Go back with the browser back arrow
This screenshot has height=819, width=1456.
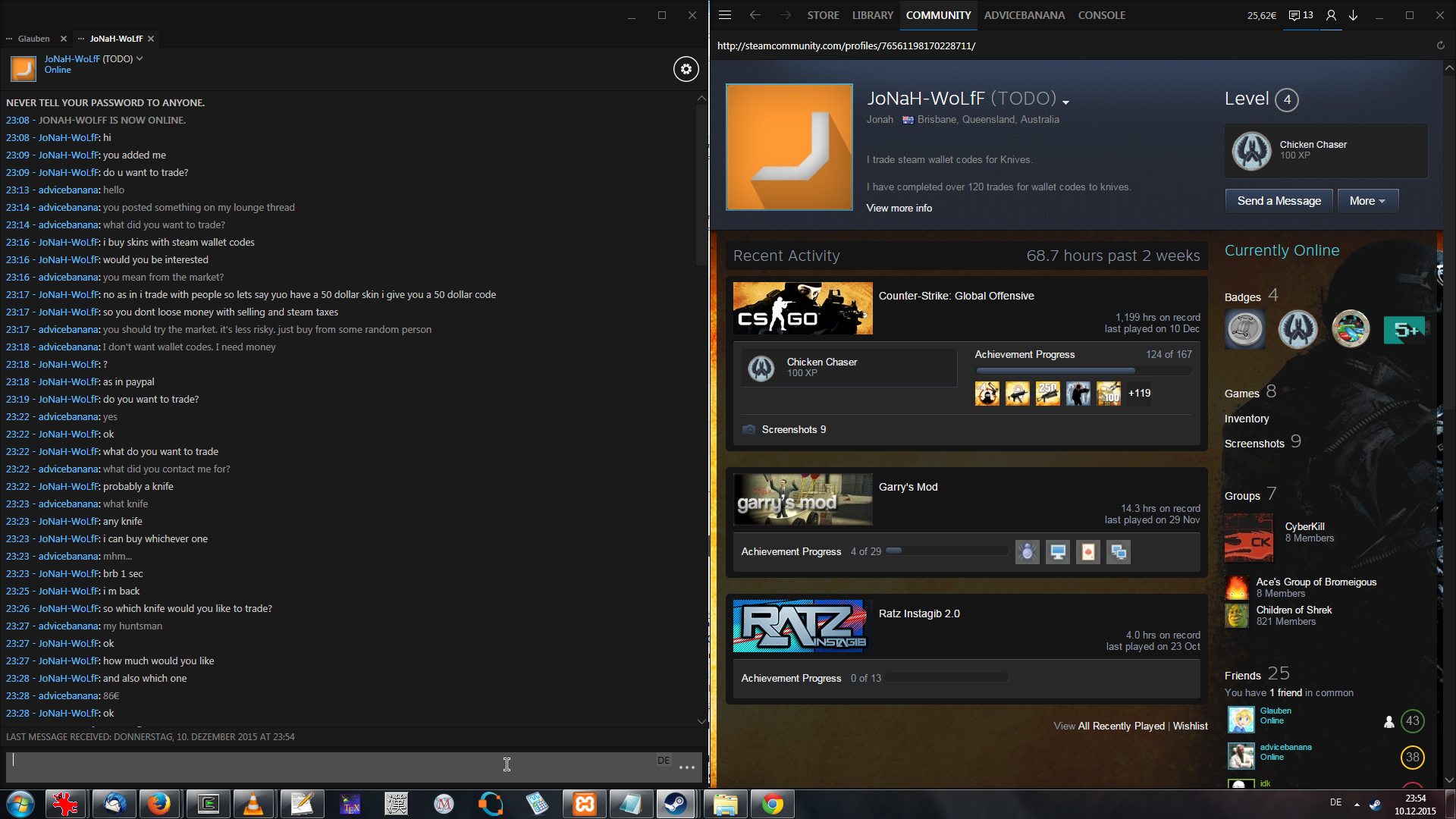click(755, 15)
